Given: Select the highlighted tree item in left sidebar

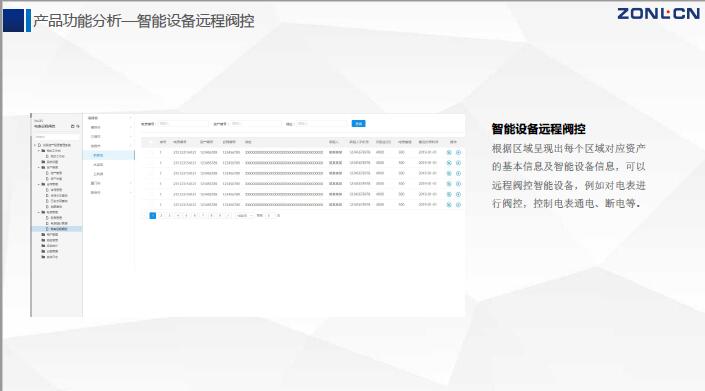Looking at the screenshot, I should coord(57,229).
